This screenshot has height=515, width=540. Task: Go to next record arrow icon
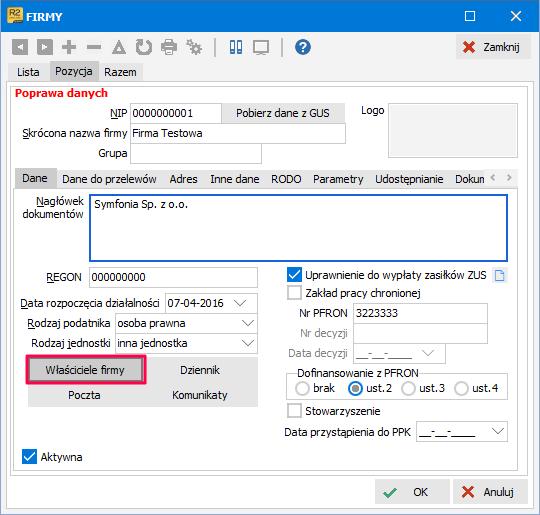point(45,47)
